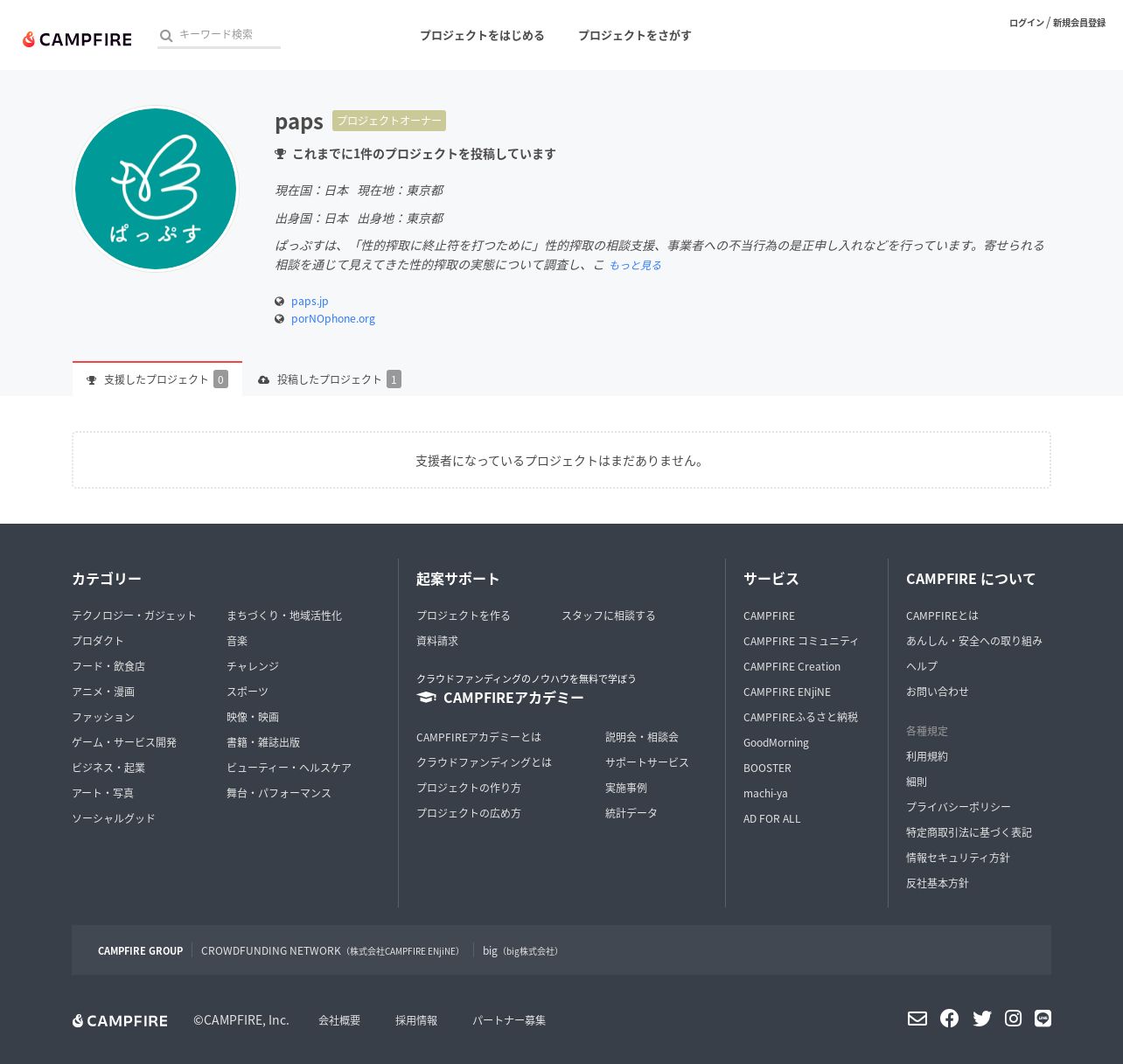
Task: Open ヘルプ link in footer
Action: [x=922, y=666]
